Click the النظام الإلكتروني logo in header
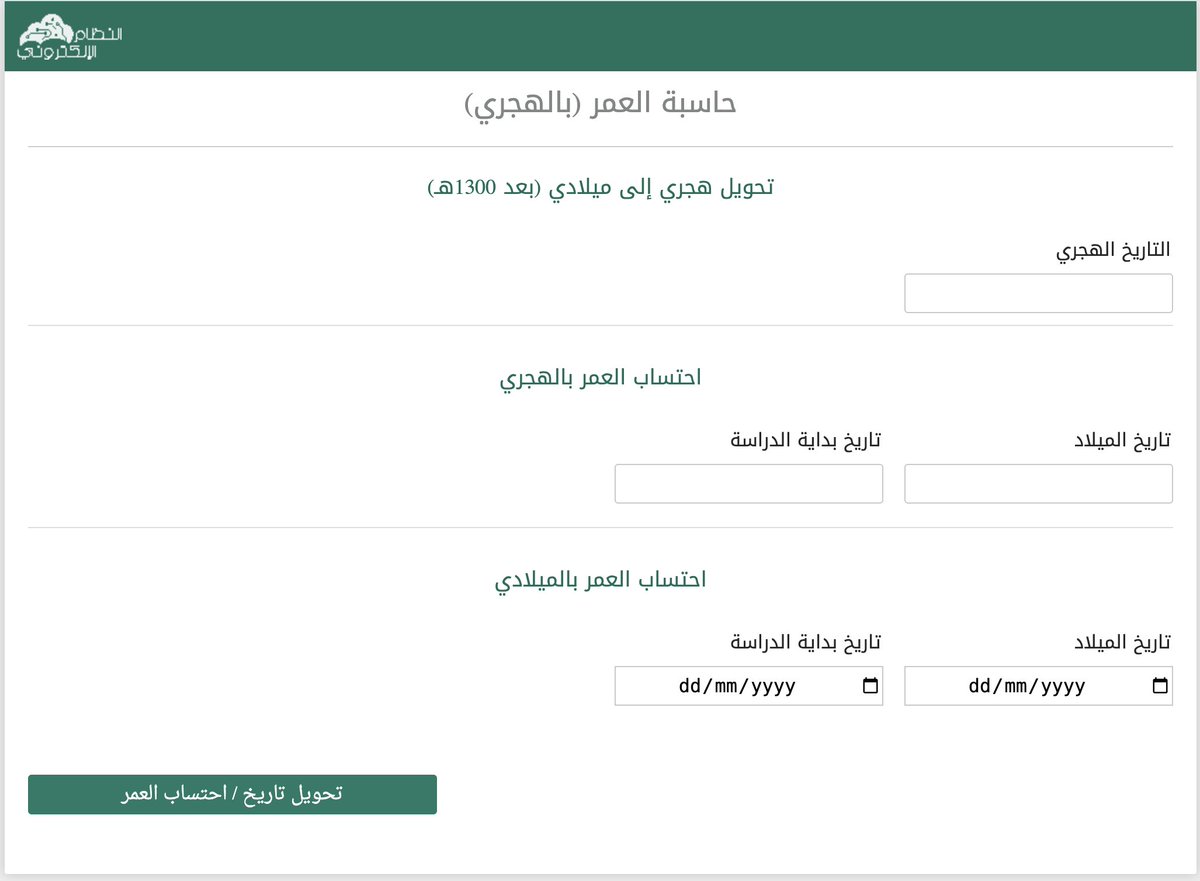Screen dimensions: 1200x881 tap(70, 37)
